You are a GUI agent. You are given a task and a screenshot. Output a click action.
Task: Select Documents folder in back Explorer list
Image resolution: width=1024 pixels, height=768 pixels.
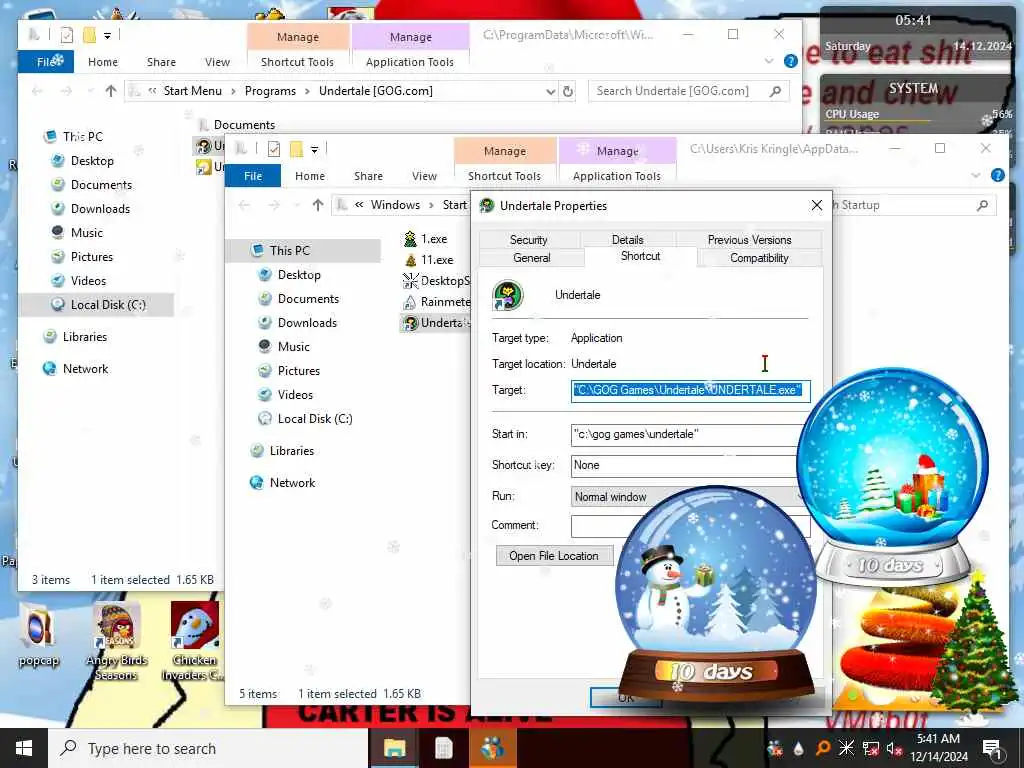(235, 125)
